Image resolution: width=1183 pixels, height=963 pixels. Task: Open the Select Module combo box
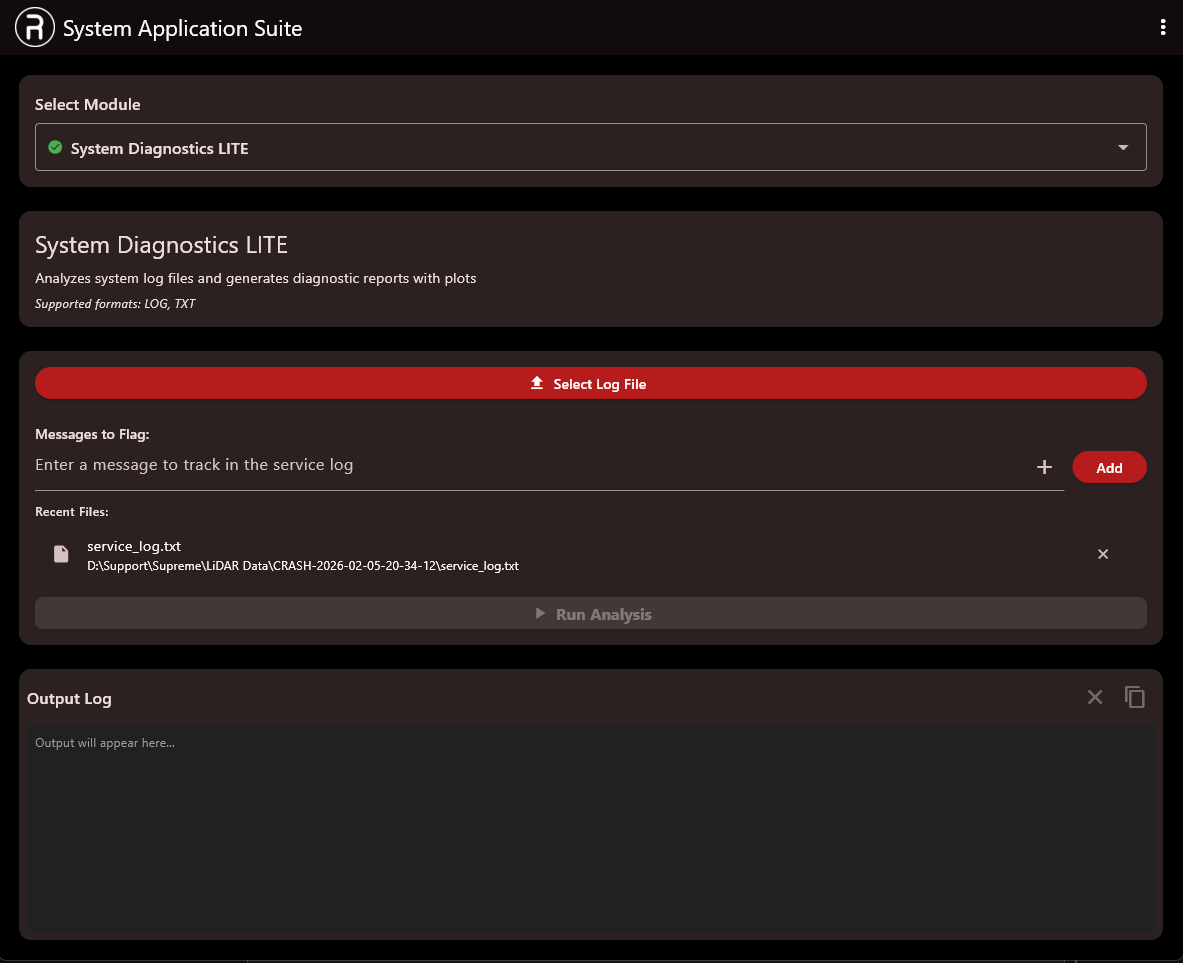pos(590,148)
